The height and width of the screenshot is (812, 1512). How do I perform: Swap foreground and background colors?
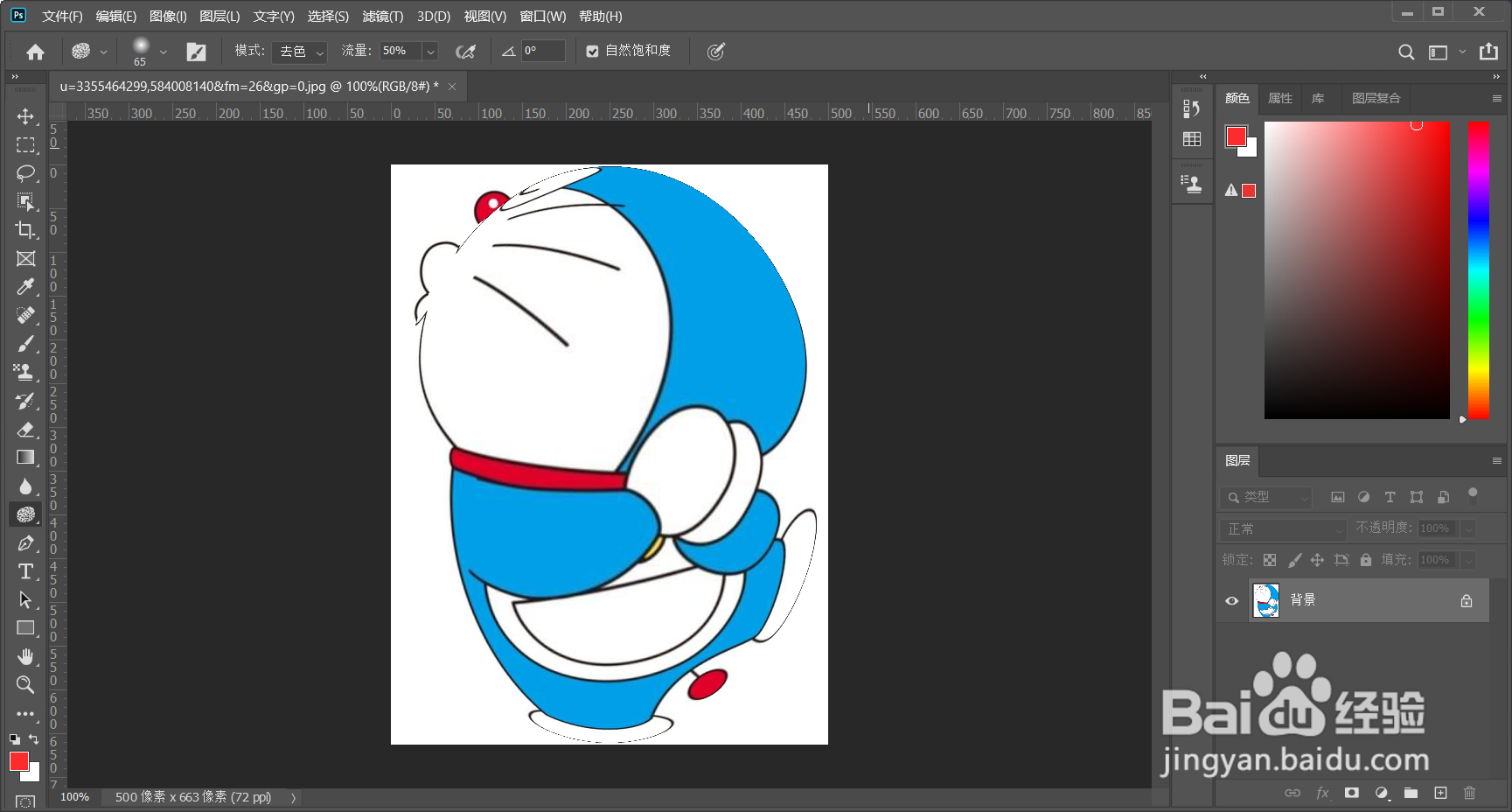click(33, 739)
